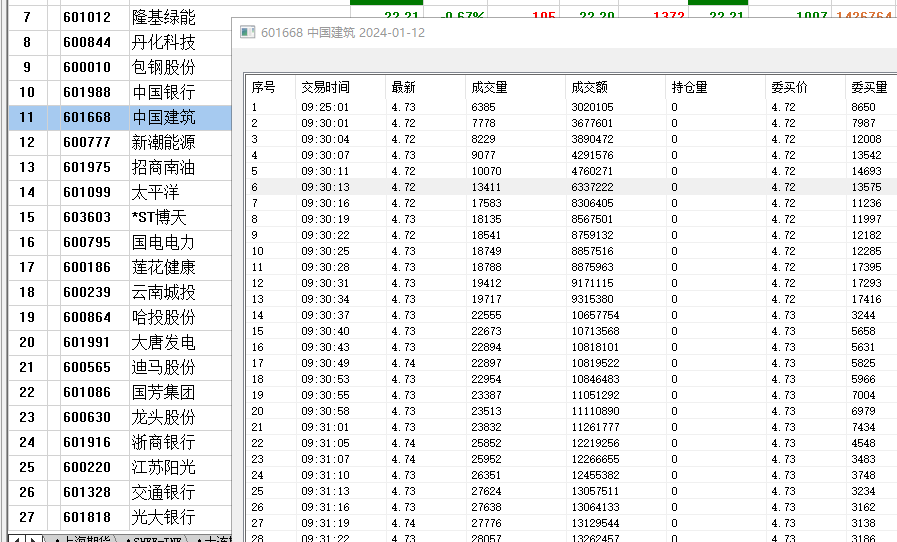Viewport: 897px width, 542px height.
Task: Click the 09:31:19 trade time cell
Action: click(x=325, y=524)
